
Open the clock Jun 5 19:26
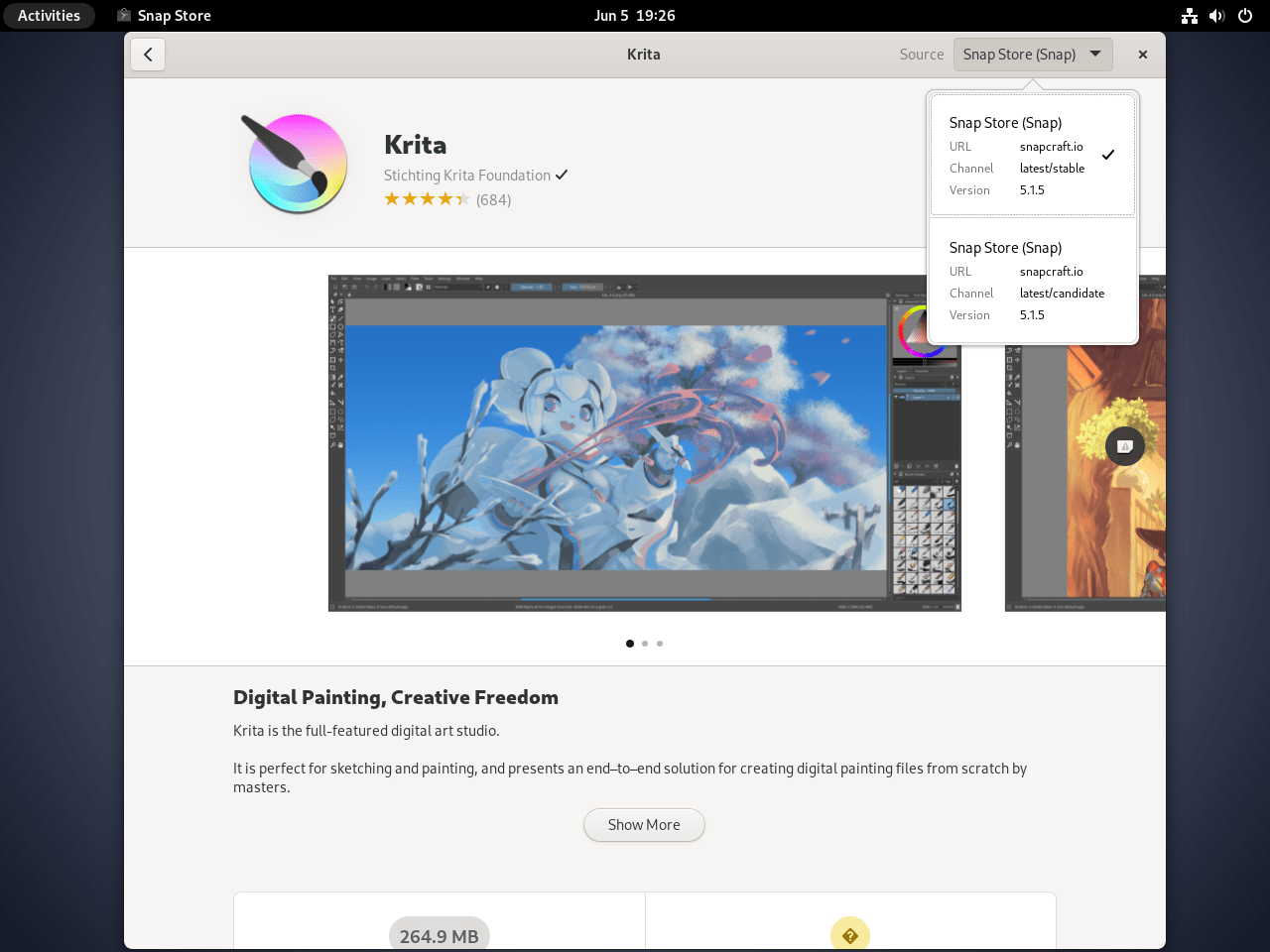pos(635,16)
